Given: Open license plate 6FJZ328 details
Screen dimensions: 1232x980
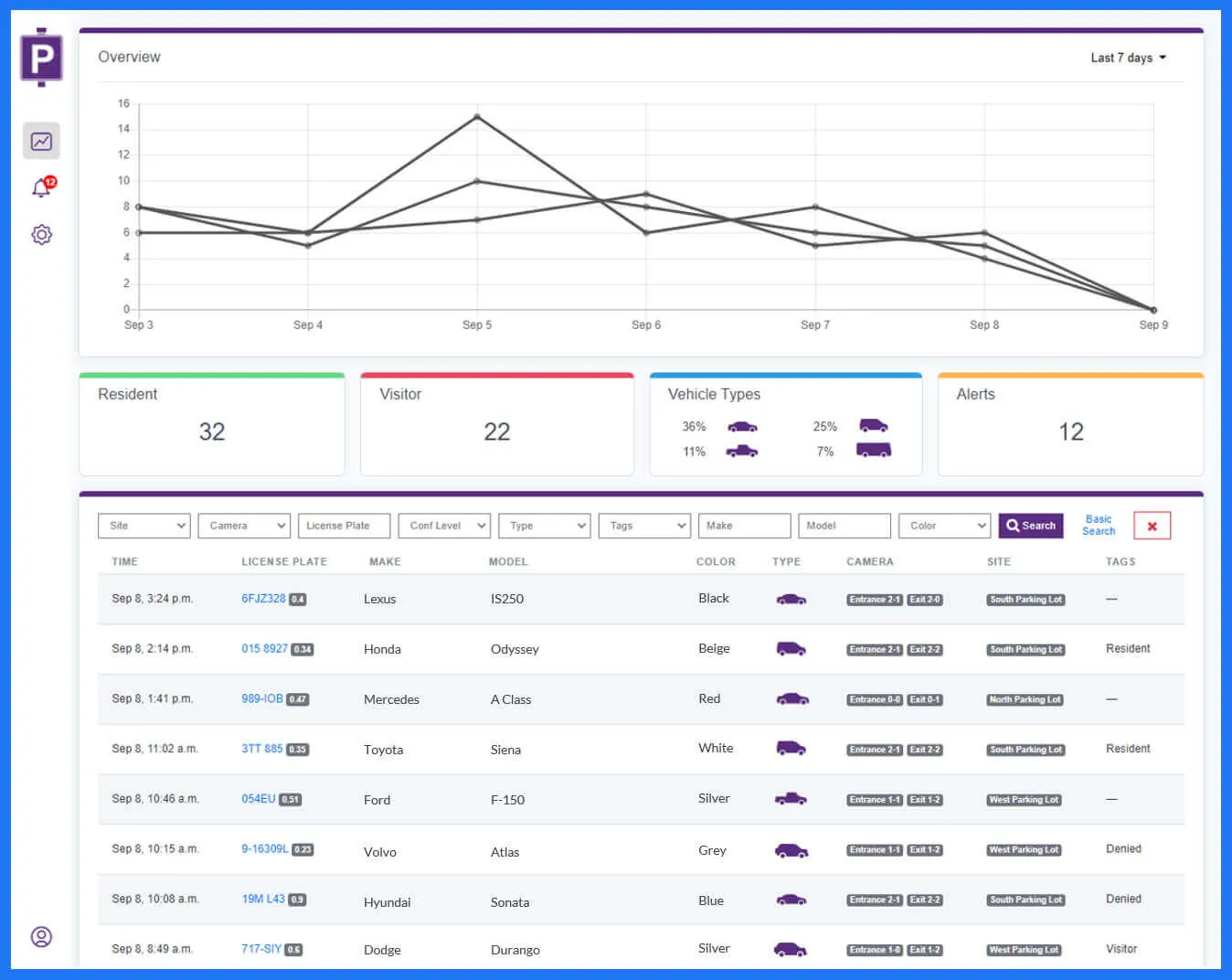Looking at the screenshot, I should pyautogui.click(x=262, y=598).
